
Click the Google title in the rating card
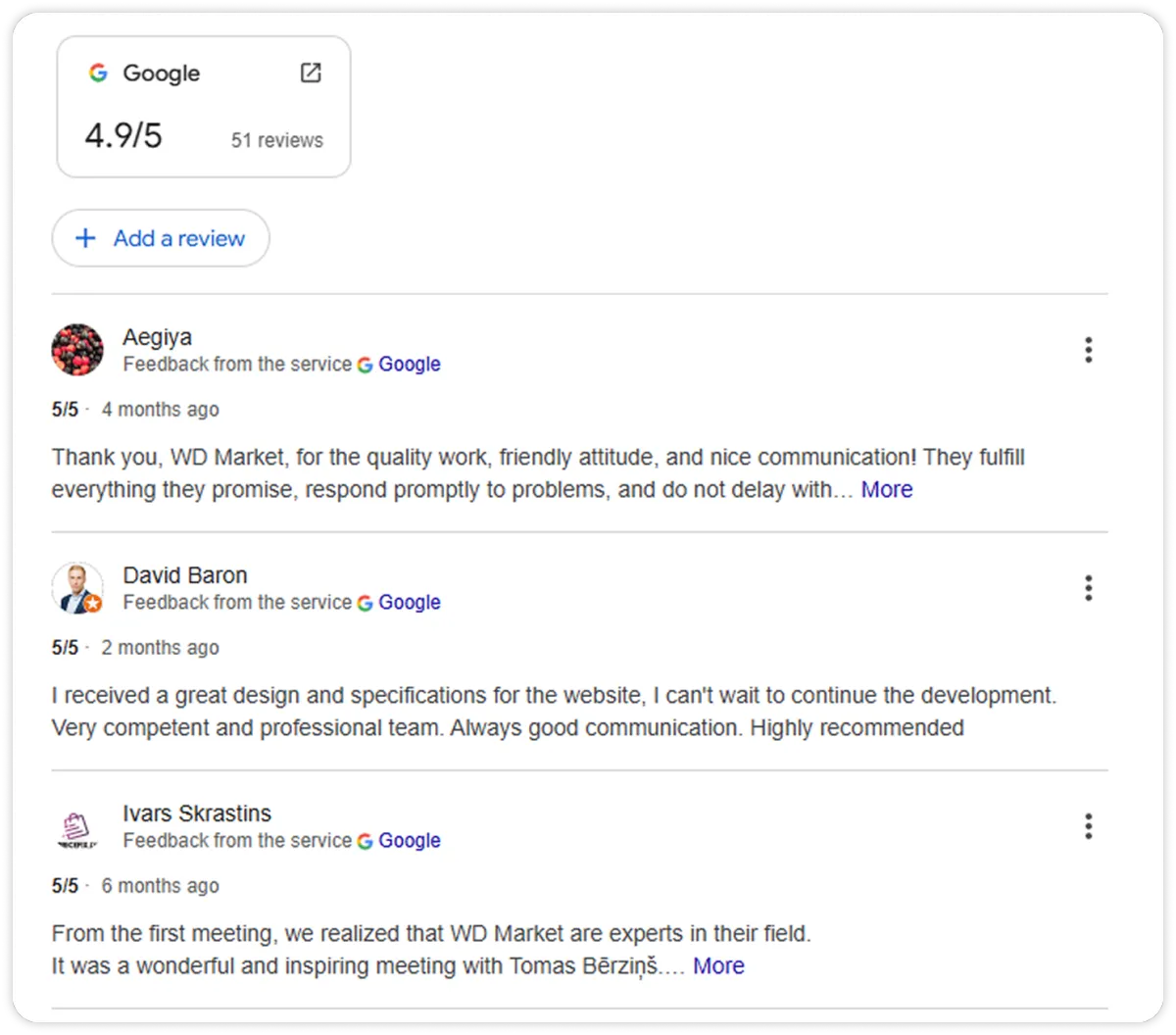(x=161, y=74)
